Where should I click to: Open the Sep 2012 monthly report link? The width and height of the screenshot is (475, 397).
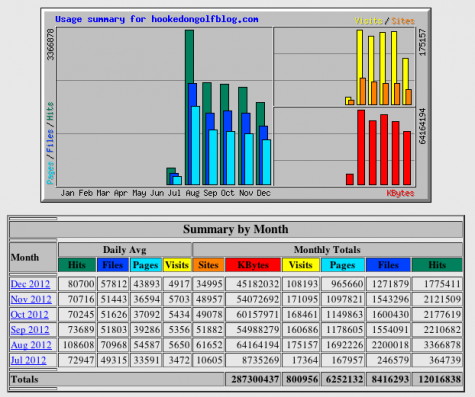[x=30, y=330]
